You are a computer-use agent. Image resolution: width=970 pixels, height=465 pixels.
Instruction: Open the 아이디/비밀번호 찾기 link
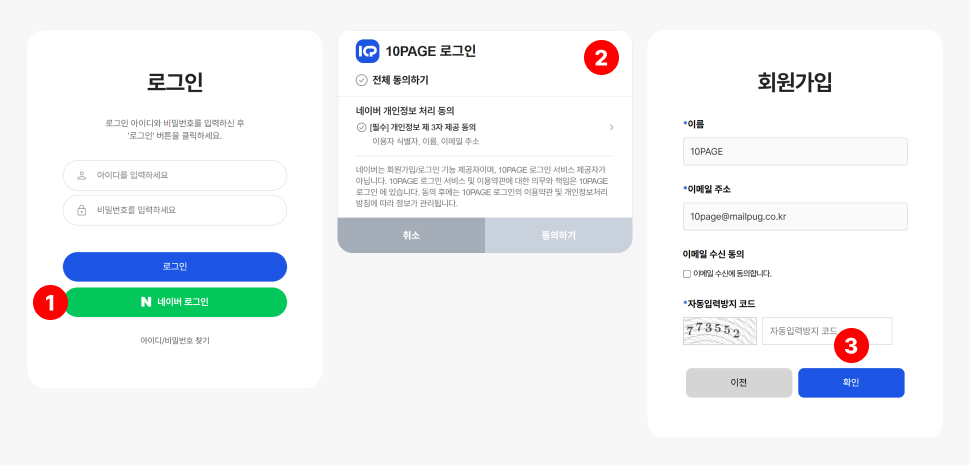(175, 341)
